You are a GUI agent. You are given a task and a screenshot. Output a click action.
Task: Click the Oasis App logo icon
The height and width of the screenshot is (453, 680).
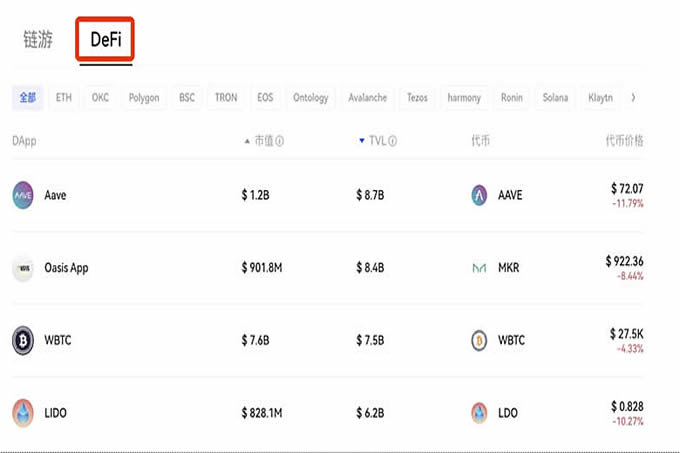coord(23,268)
